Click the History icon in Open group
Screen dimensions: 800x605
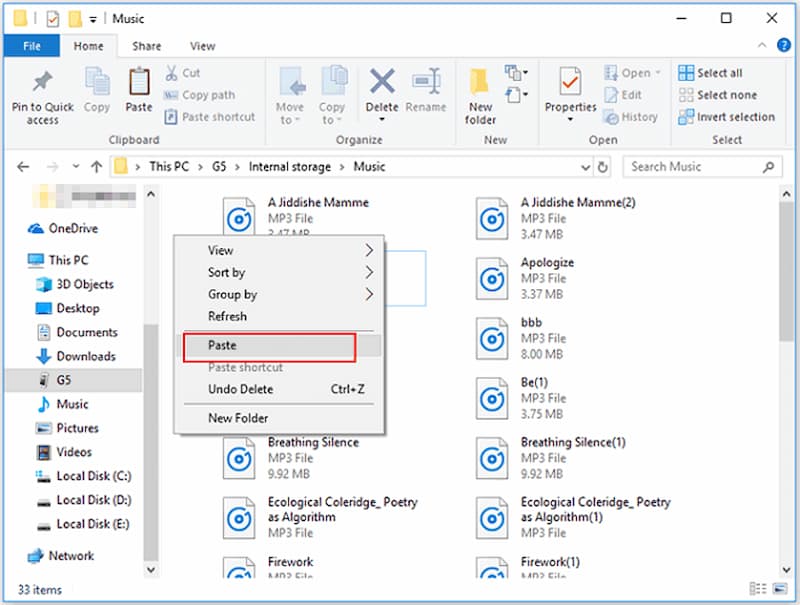click(631, 117)
